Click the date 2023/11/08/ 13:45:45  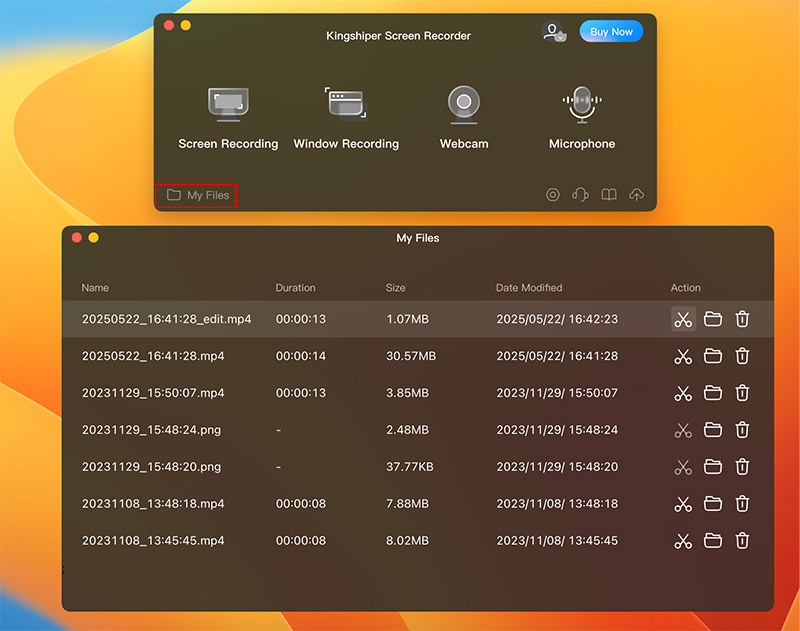click(557, 541)
